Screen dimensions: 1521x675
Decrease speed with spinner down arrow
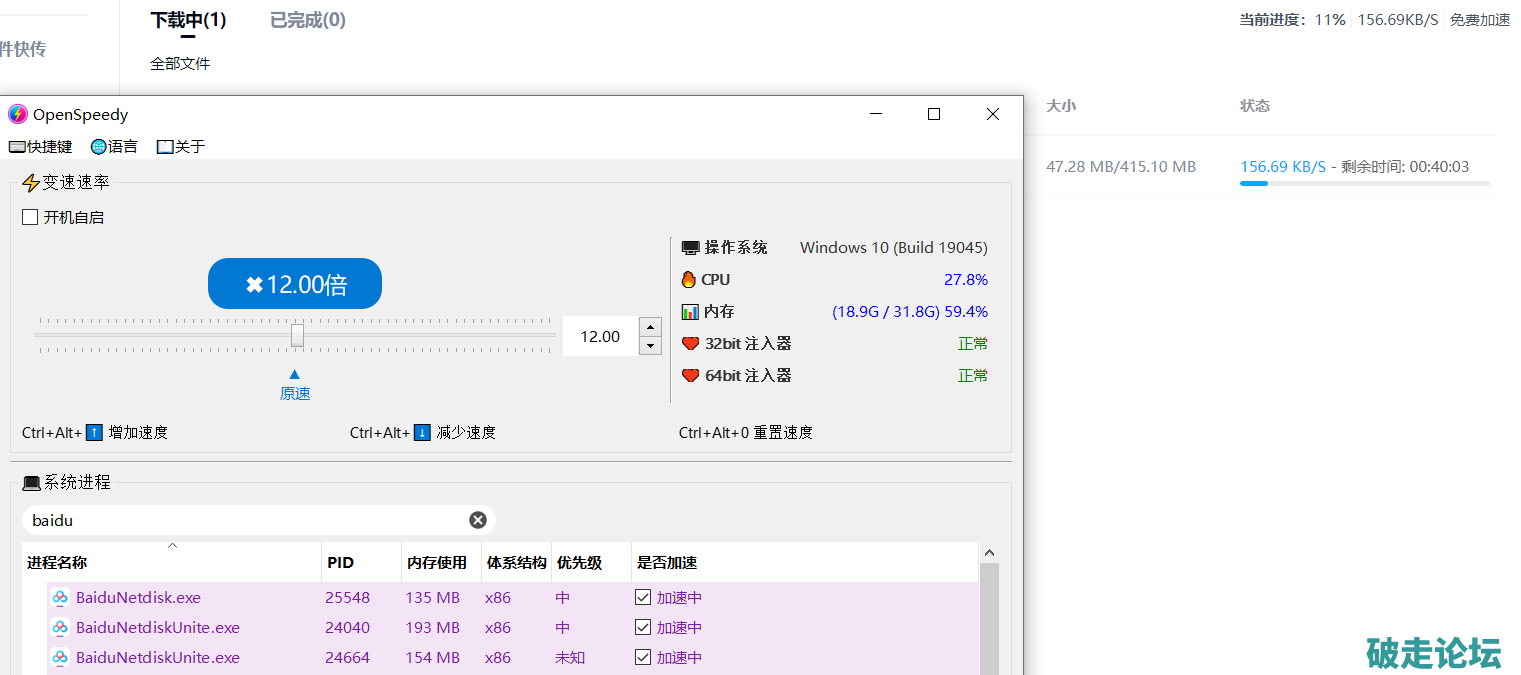click(x=650, y=346)
